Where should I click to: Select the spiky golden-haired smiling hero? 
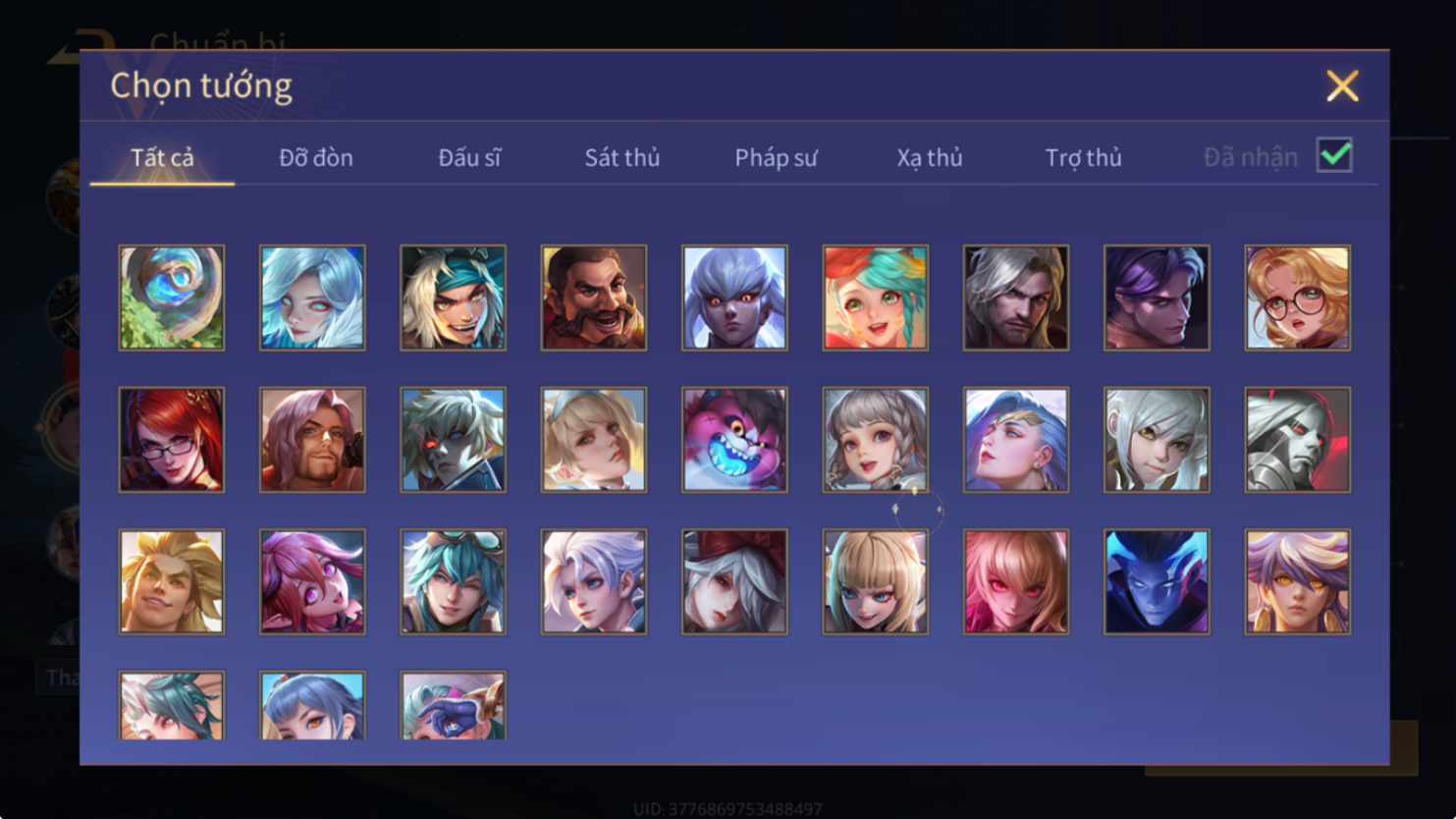click(x=172, y=582)
